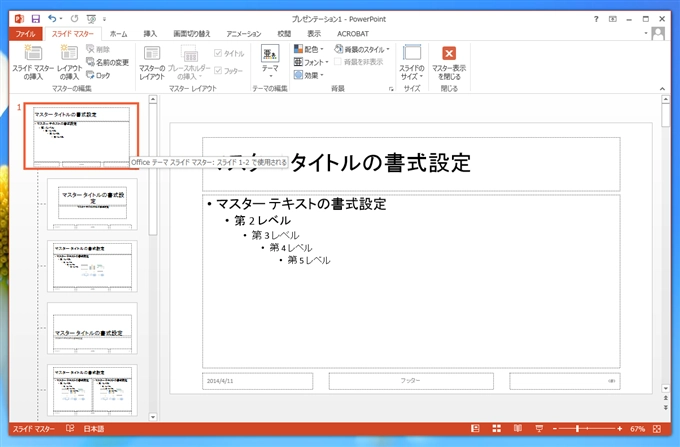Switch to the ACROBAT tab

pos(353,34)
